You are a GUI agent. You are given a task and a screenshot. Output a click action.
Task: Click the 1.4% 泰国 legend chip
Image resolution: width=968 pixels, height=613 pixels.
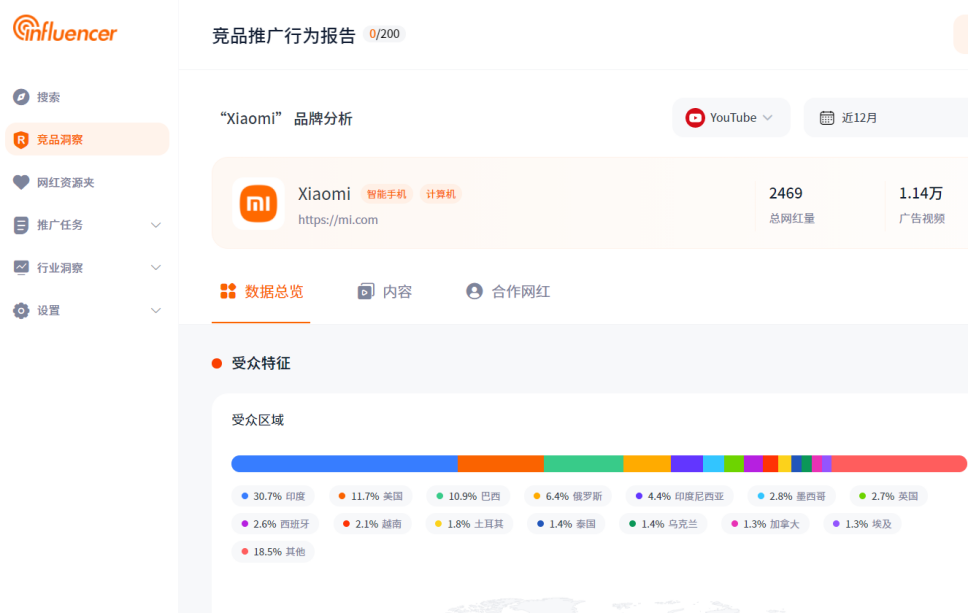click(566, 523)
